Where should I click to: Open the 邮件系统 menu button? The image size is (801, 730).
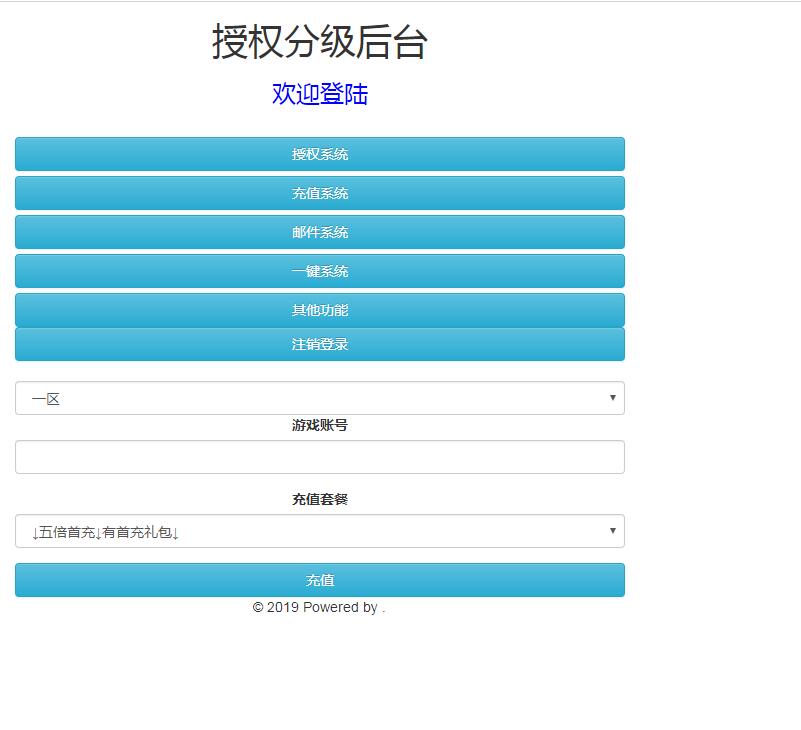tap(320, 232)
